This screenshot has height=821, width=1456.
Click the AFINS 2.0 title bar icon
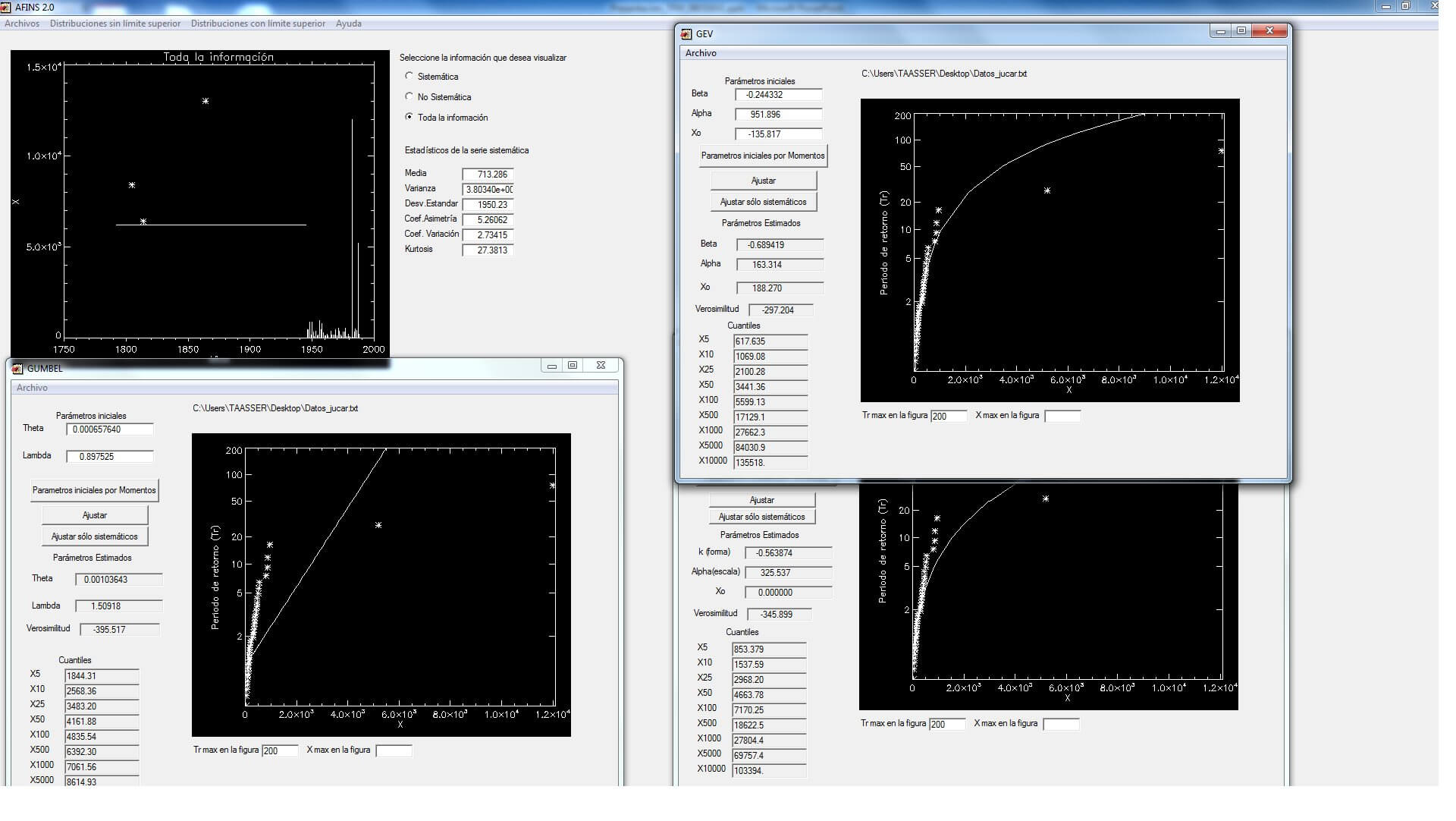tap(6, 8)
